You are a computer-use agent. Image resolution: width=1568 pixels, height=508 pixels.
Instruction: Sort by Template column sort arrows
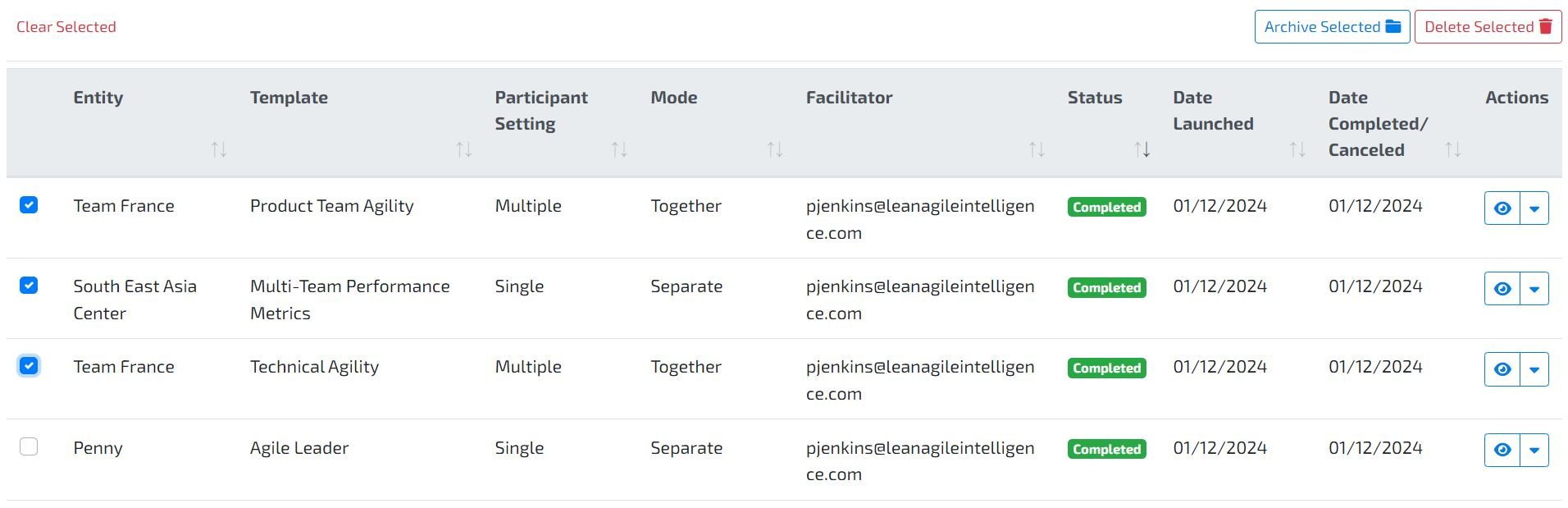pos(464,149)
